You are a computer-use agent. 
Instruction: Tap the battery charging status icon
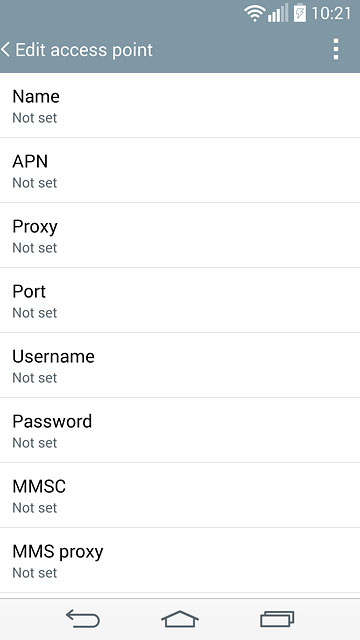300,13
